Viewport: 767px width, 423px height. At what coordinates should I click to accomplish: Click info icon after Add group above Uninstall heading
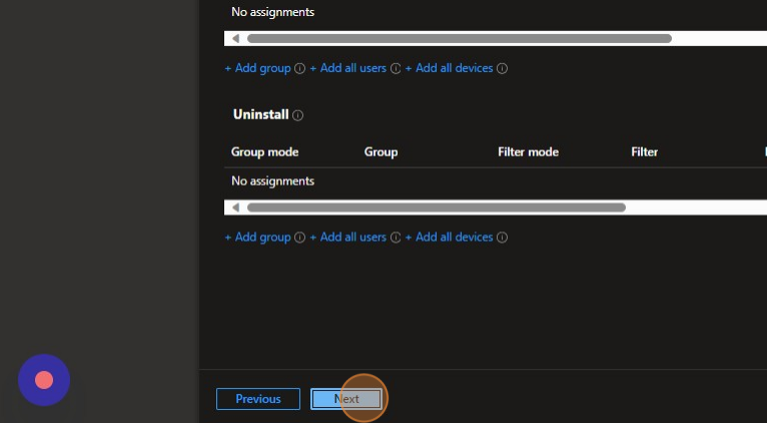click(300, 69)
